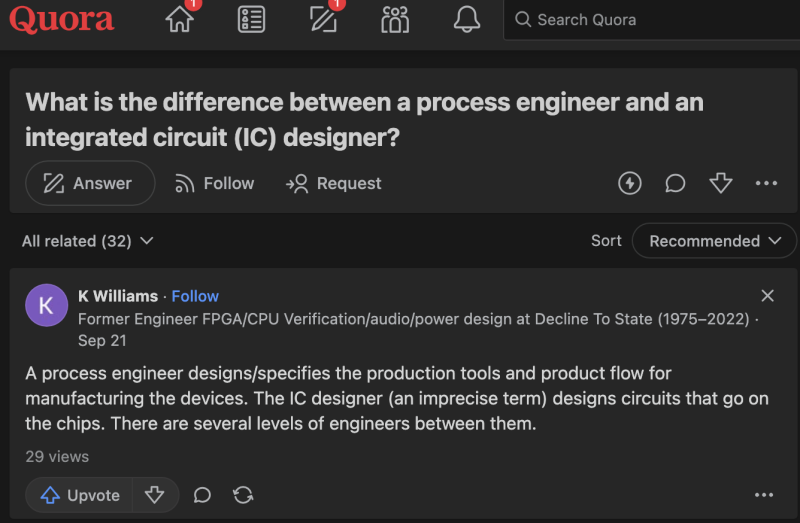This screenshot has height=523, width=800.
Task: Open comments on the question
Action: [676, 183]
